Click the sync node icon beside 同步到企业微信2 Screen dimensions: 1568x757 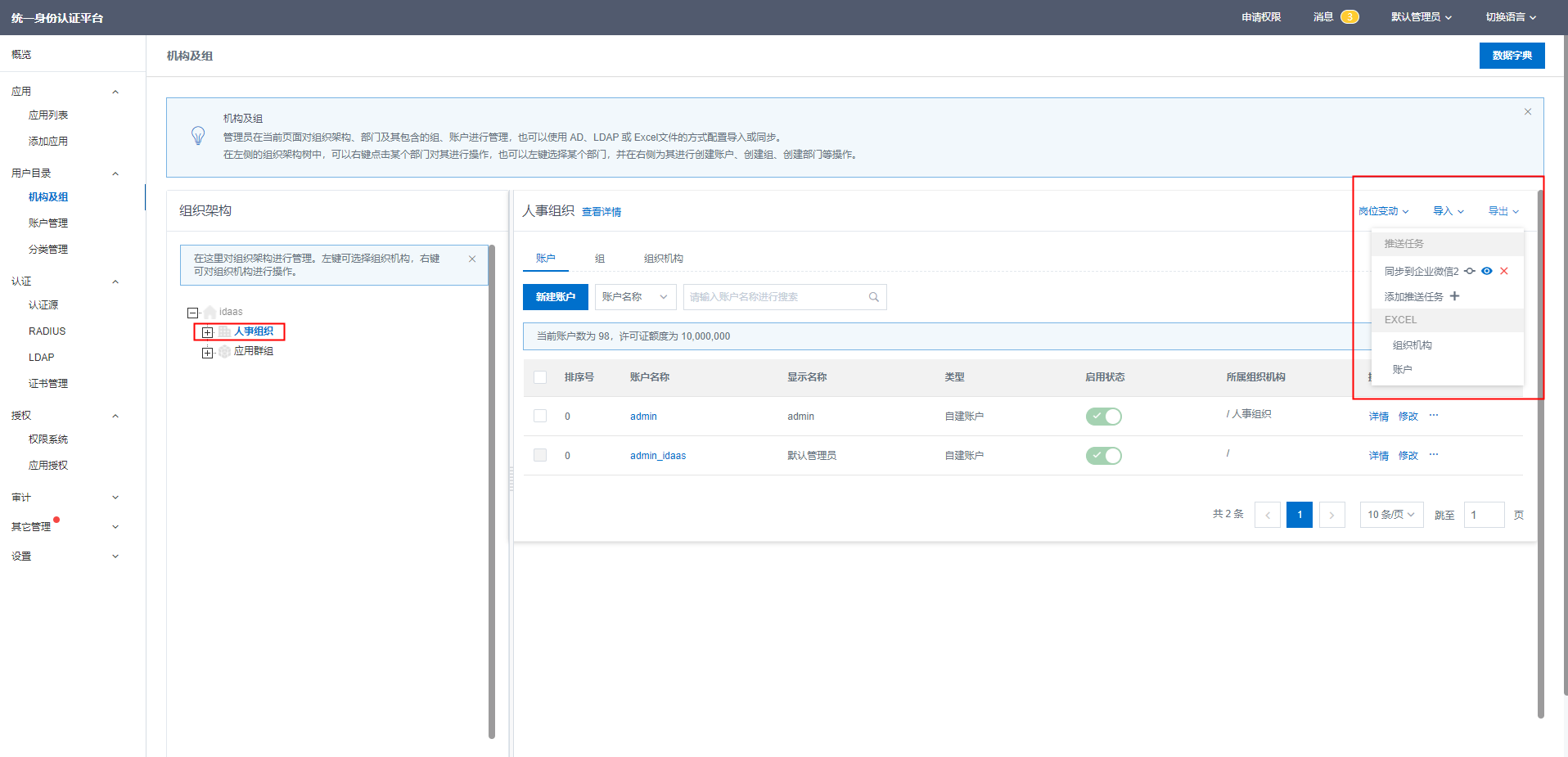pos(1470,271)
